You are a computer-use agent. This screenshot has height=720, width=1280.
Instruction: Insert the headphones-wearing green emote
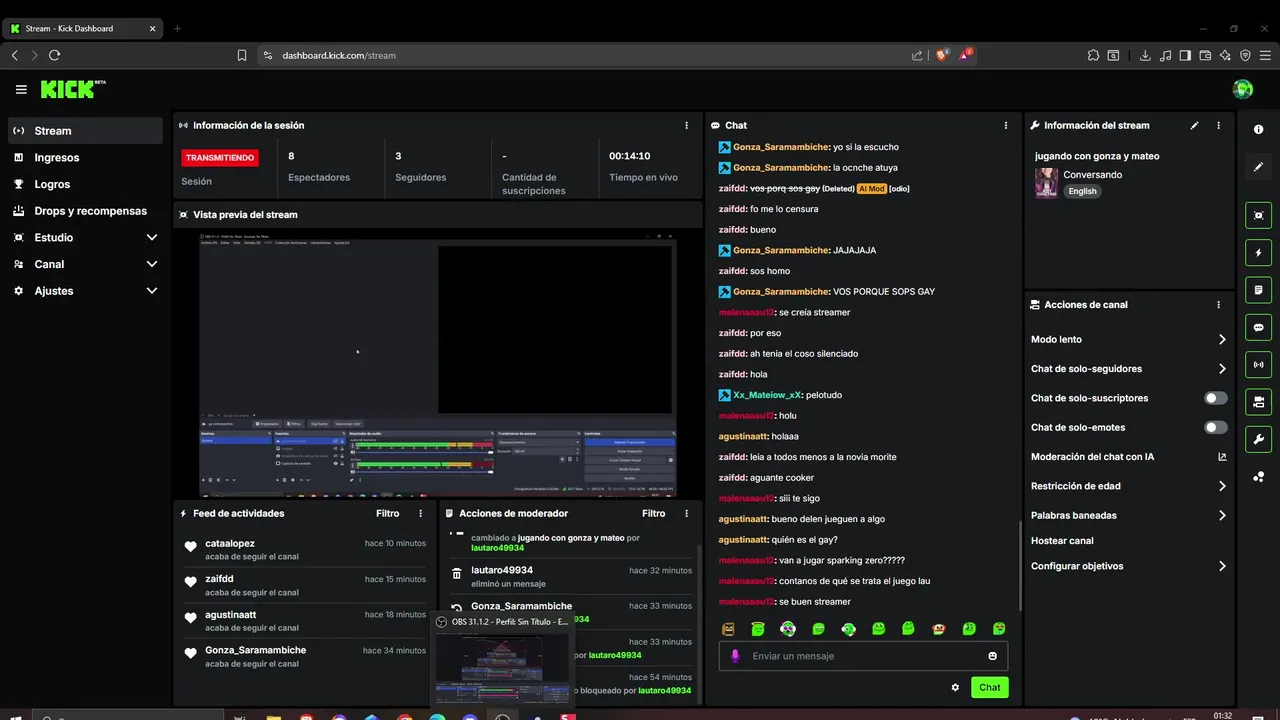pyautogui.click(x=849, y=629)
